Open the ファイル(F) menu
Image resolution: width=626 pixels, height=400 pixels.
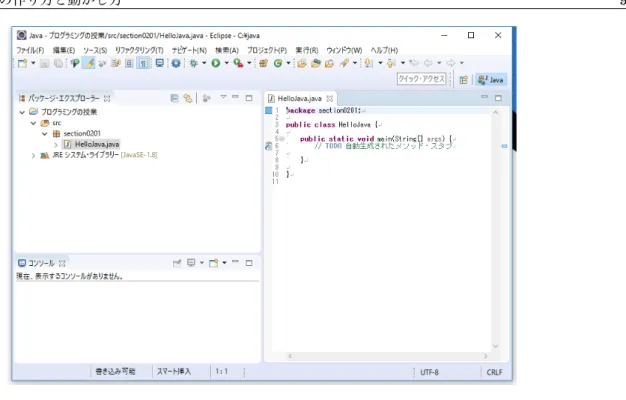click(x=30, y=50)
